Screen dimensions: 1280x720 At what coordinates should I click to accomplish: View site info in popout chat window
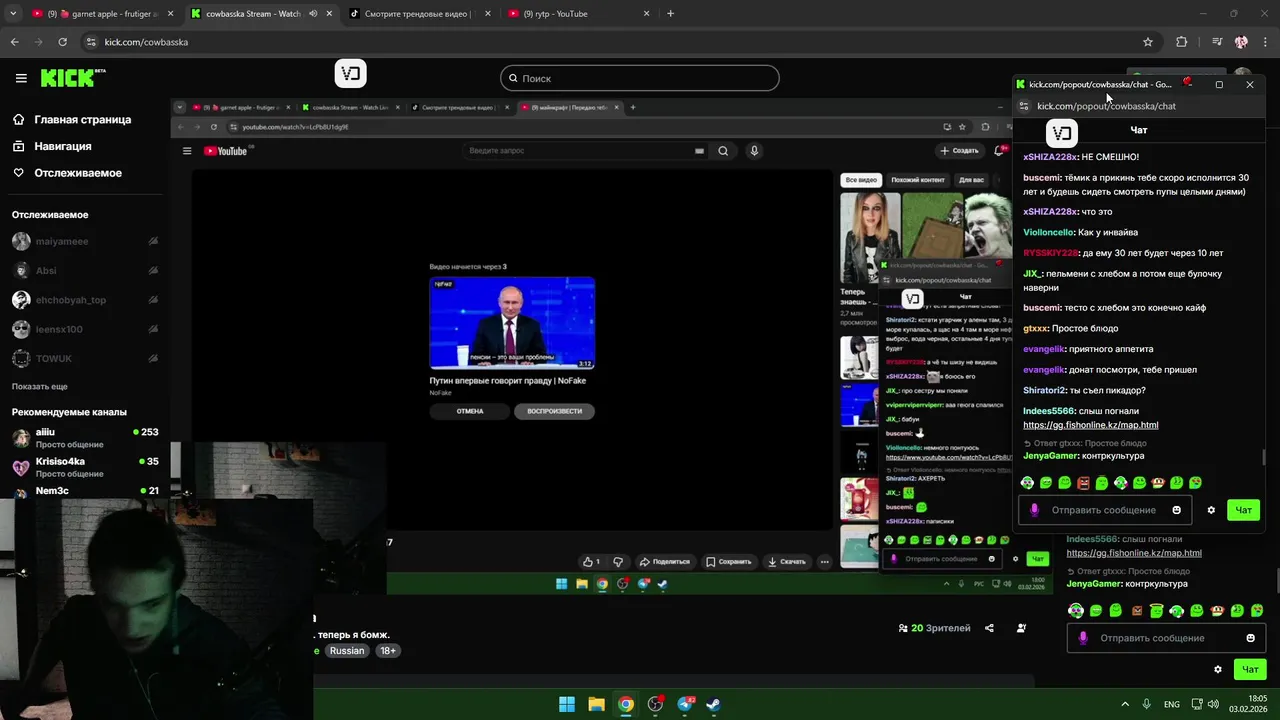pos(1023,106)
